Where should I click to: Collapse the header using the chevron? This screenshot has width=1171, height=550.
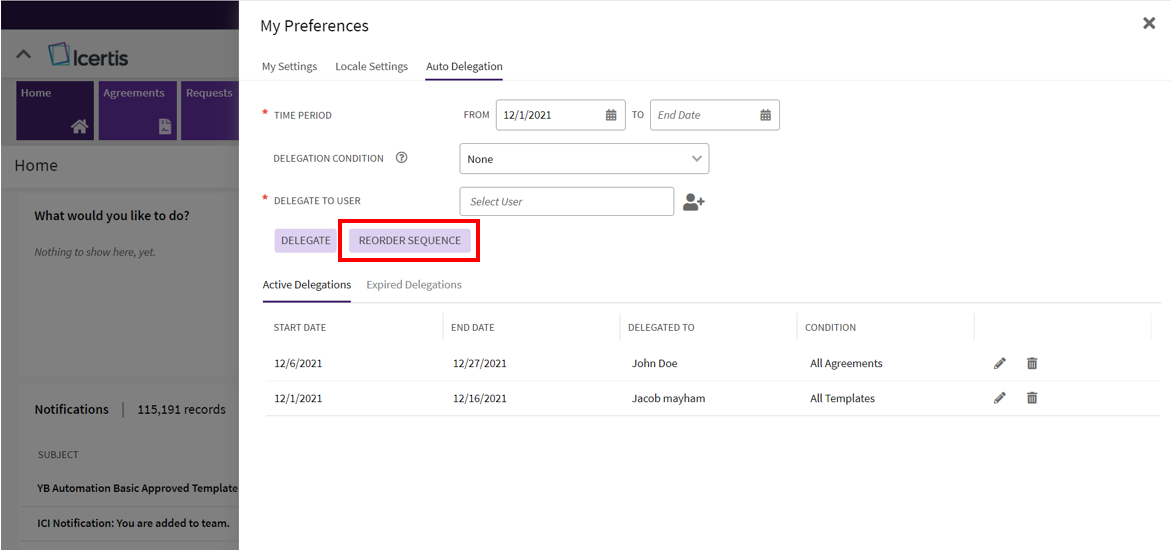tap(24, 55)
